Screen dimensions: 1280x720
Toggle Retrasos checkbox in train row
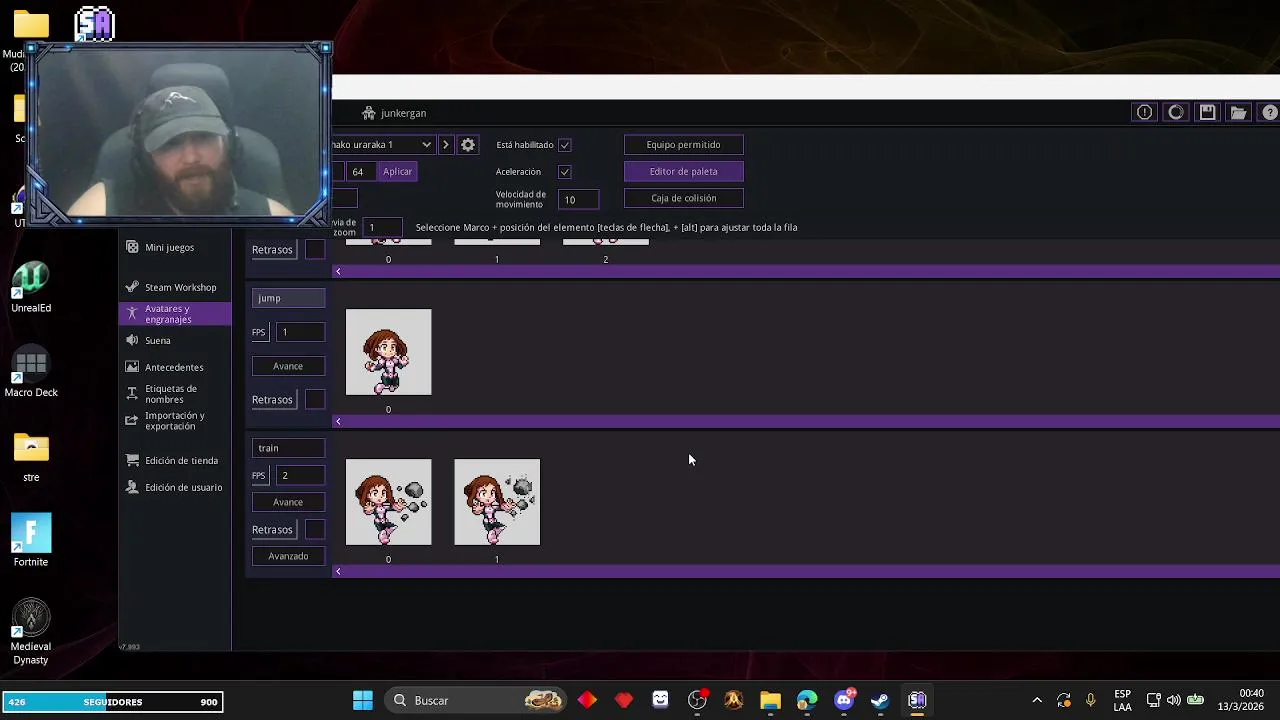coord(315,530)
